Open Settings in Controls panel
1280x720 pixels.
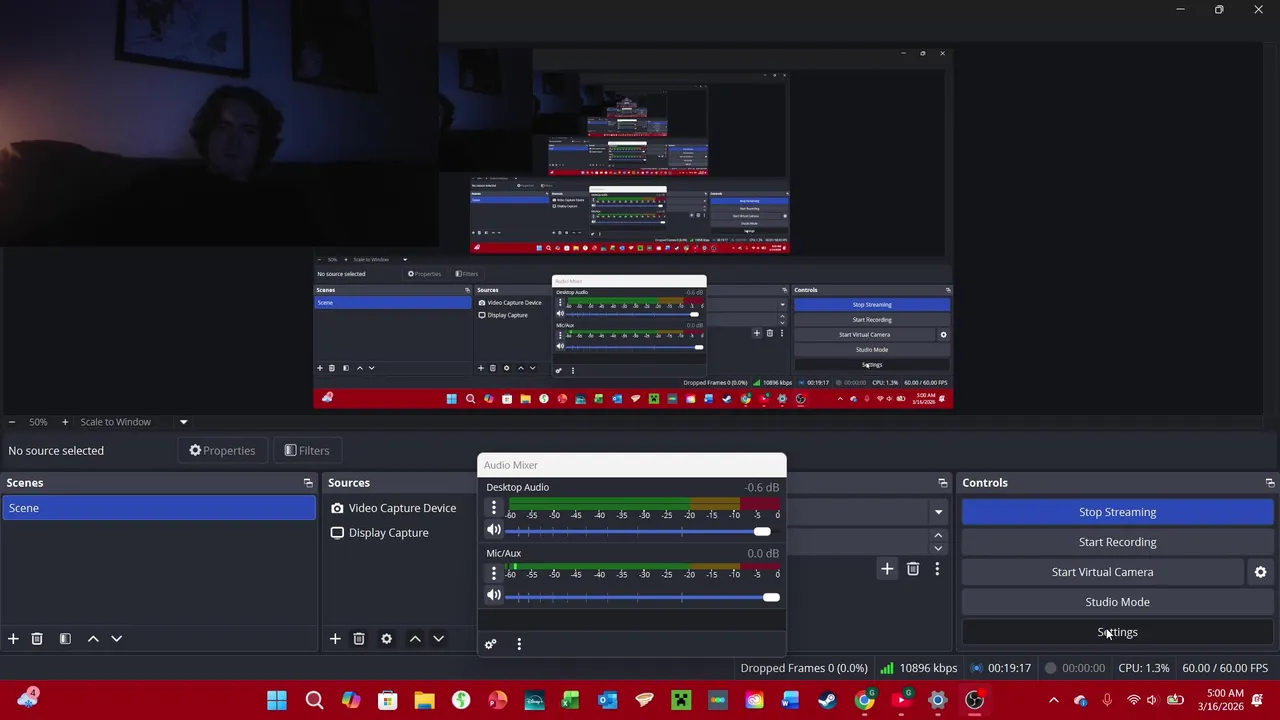[x=1117, y=632]
